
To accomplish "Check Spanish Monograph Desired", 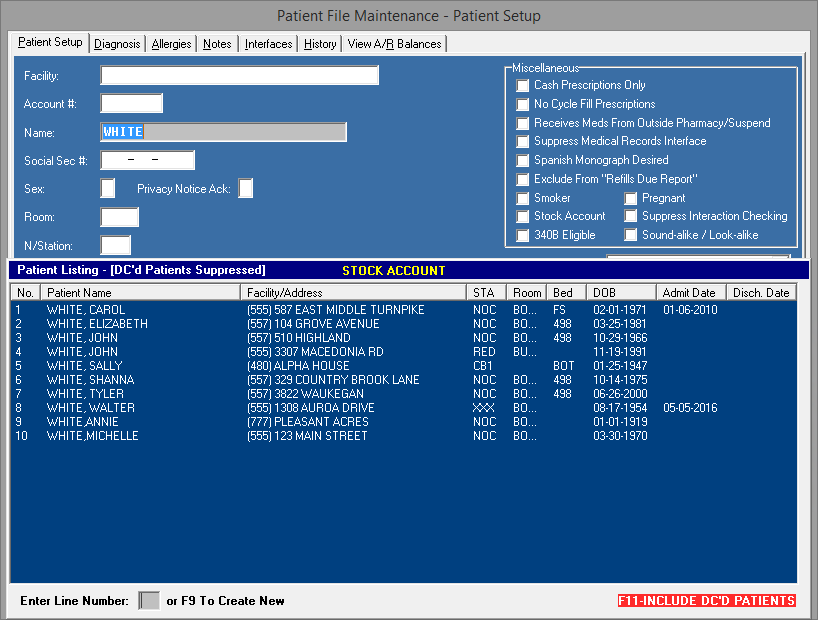I will click(x=523, y=161).
